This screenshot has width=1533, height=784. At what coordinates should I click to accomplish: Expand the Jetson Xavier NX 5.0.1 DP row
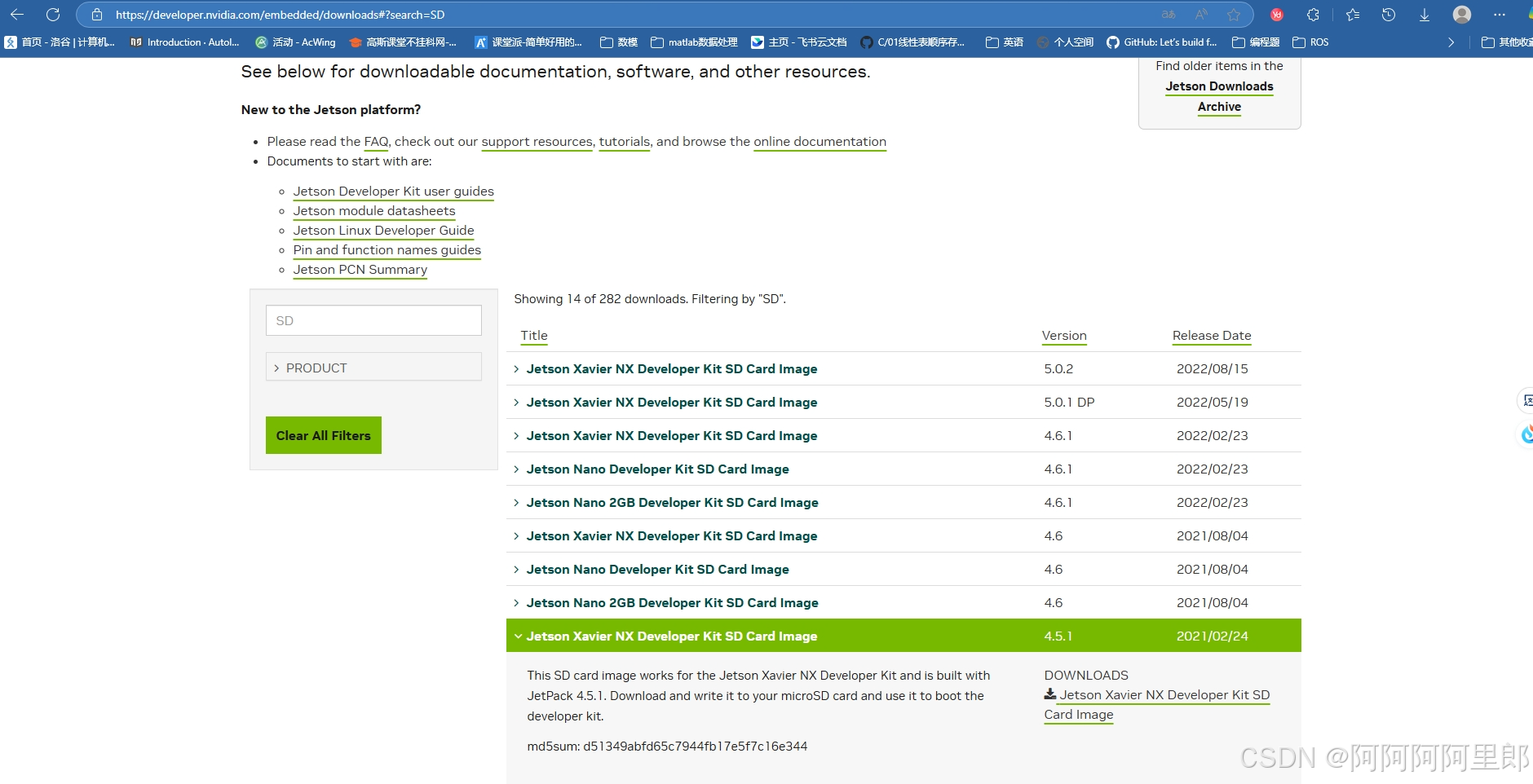click(903, 402)
